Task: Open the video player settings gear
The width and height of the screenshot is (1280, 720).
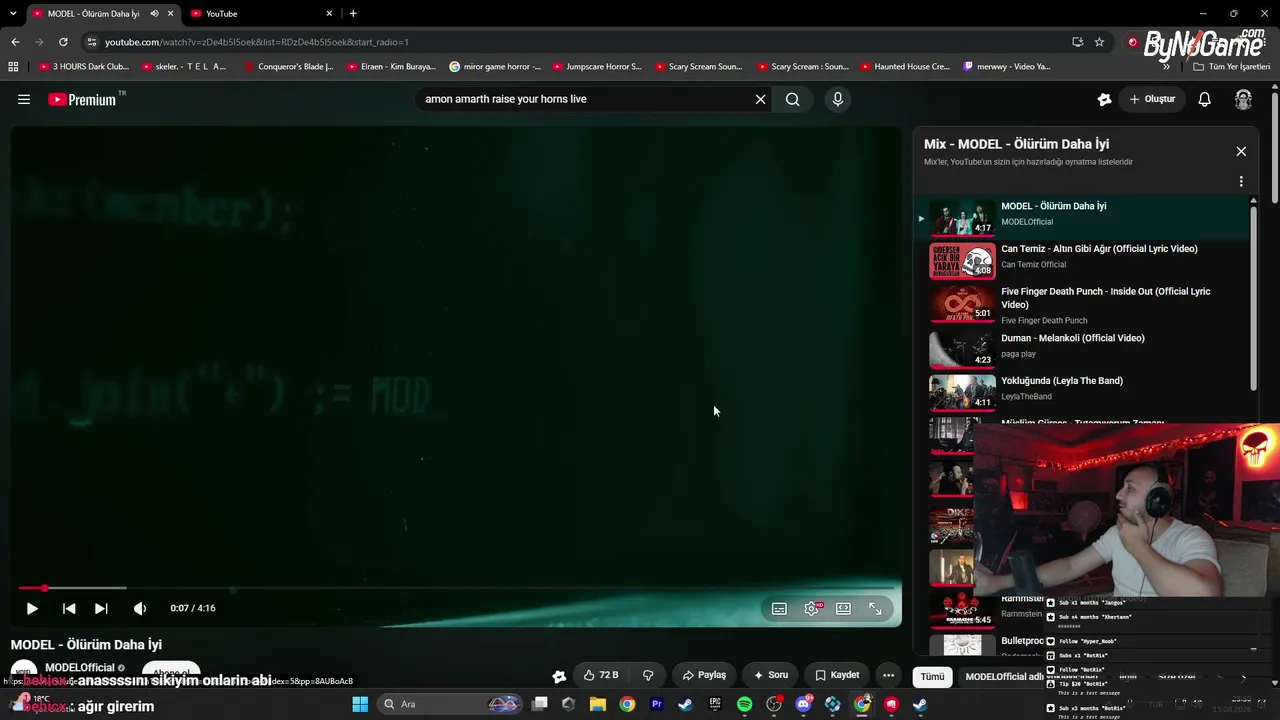Action: coord(811,608)
